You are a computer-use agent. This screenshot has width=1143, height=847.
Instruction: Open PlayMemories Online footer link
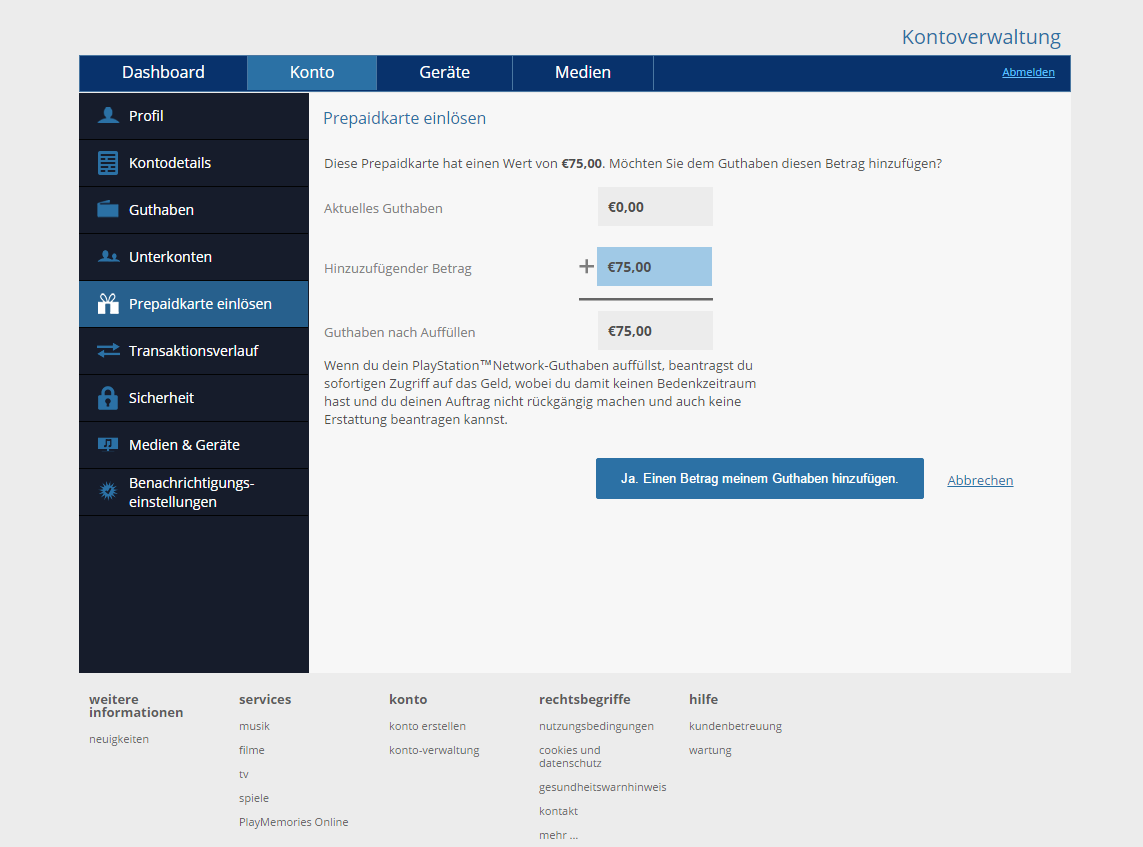(294, 822)
